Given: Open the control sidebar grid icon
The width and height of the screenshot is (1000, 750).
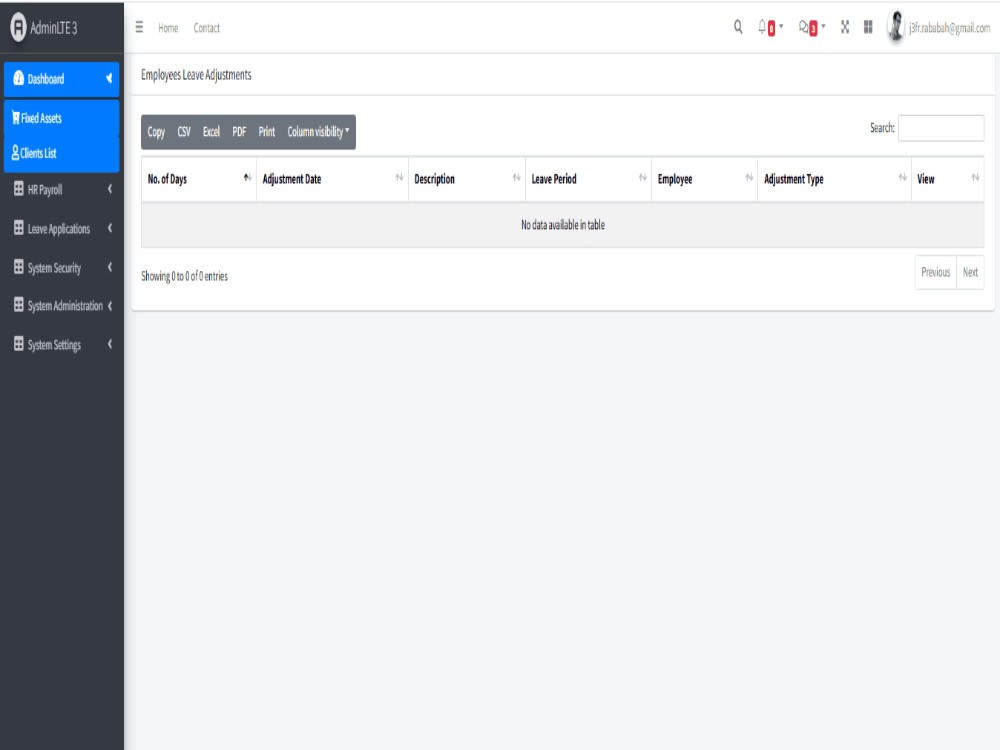Looking at the screenshot, I should point(868,27).
